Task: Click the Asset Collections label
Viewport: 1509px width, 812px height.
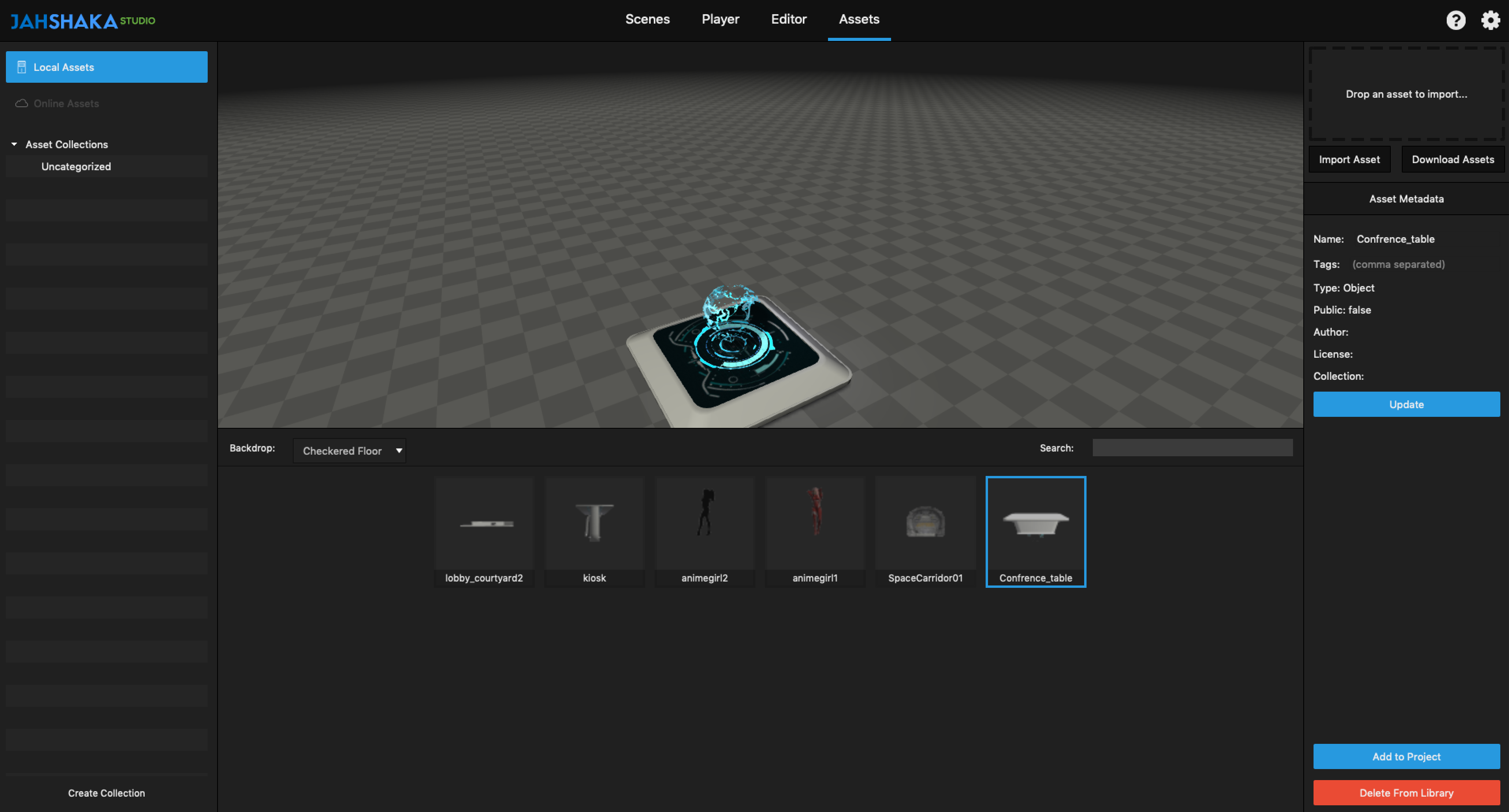Action: pos(67,144)
